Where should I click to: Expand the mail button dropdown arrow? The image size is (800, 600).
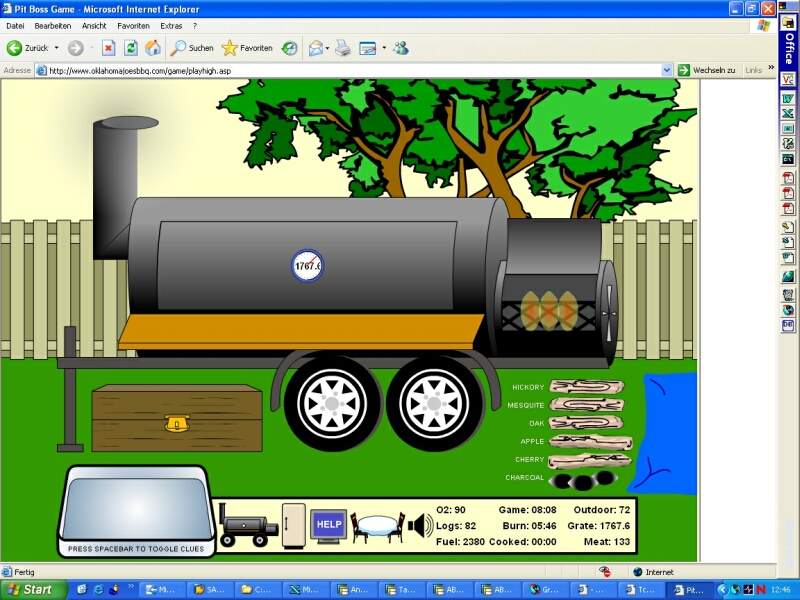[327, 48]
